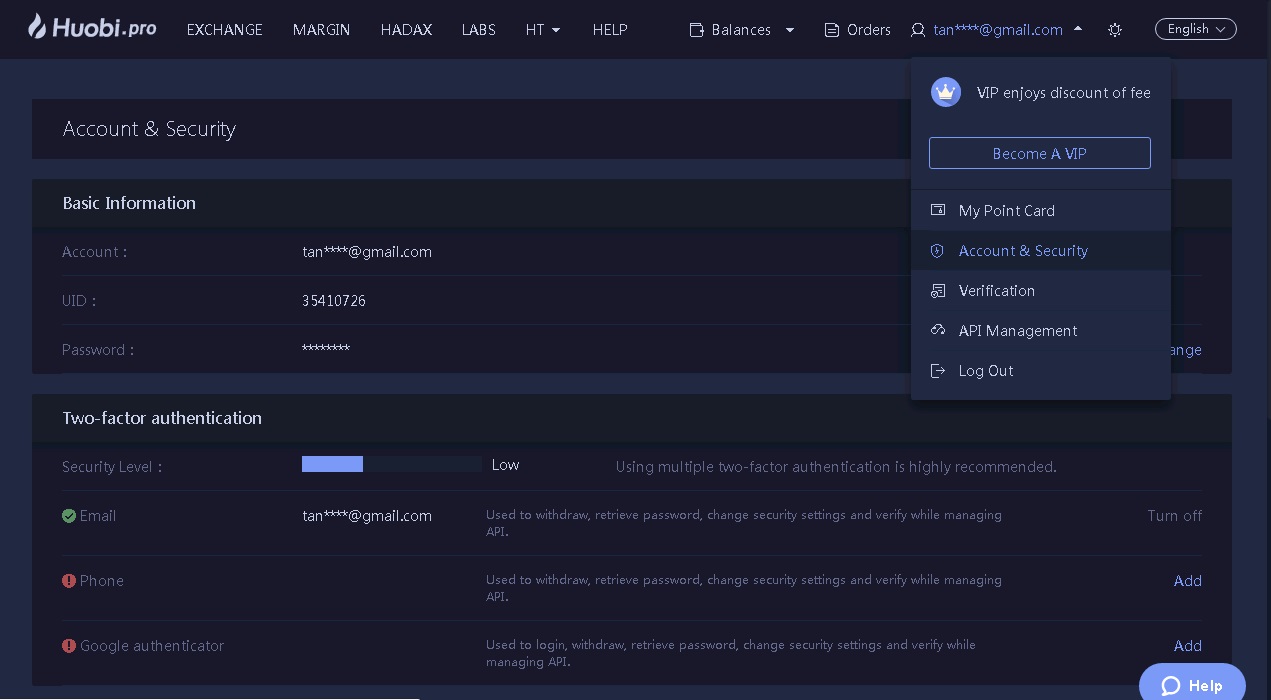Open the English language selector
This screenshot has width=1271, height=700.
click(1195, 29)
